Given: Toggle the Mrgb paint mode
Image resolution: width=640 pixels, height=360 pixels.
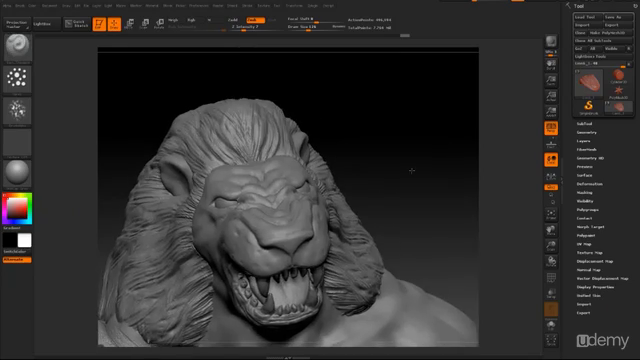Looking at the screenshot, I should (x=173, y=20).
